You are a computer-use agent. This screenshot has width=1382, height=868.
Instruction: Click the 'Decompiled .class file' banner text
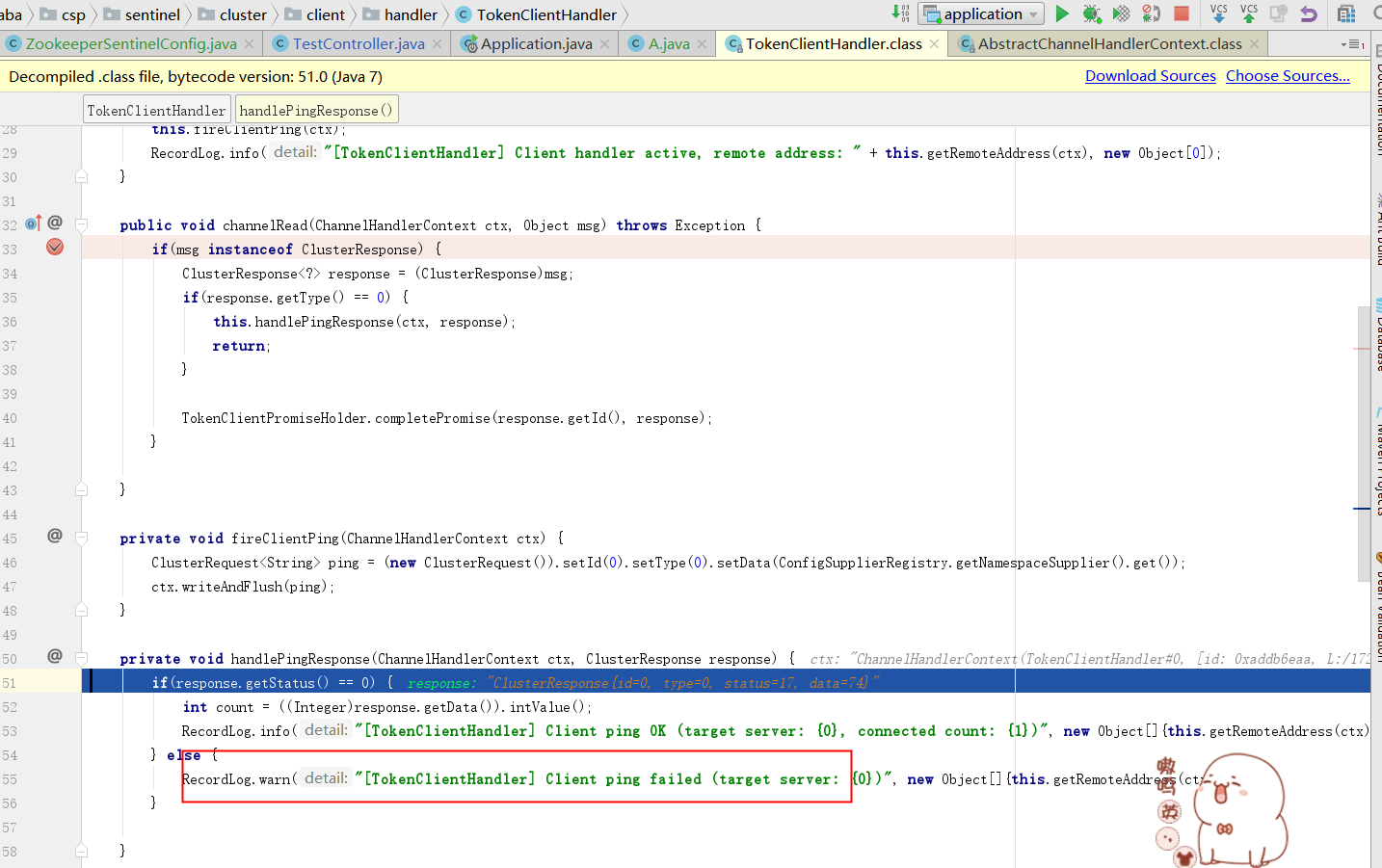pos(197,76)
